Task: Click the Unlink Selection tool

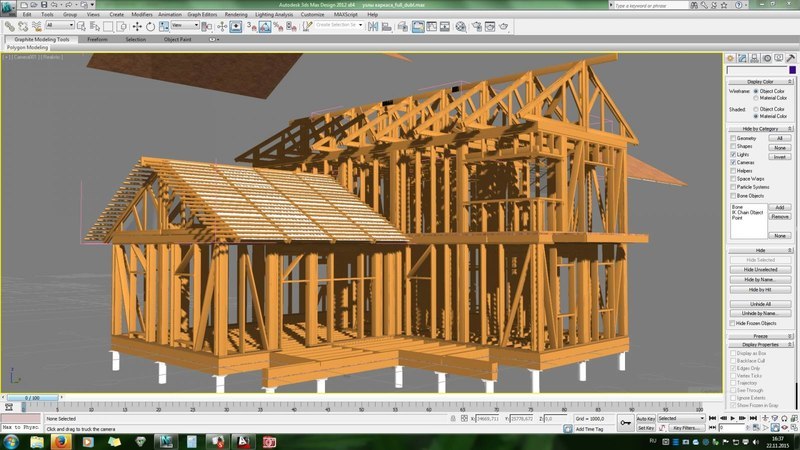Action: (23, 26)
